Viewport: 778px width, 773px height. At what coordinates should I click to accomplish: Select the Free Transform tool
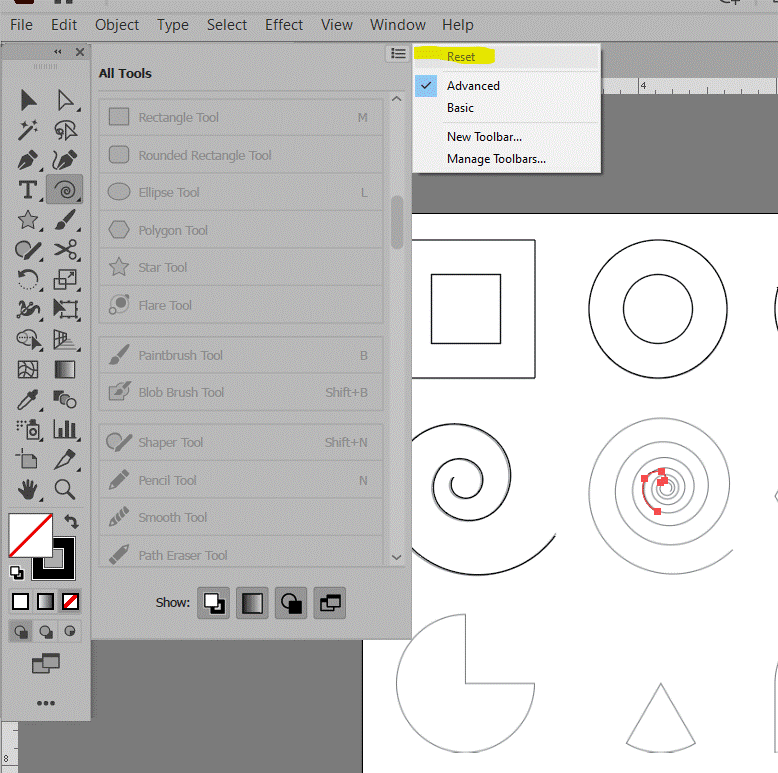coord(65,310)
